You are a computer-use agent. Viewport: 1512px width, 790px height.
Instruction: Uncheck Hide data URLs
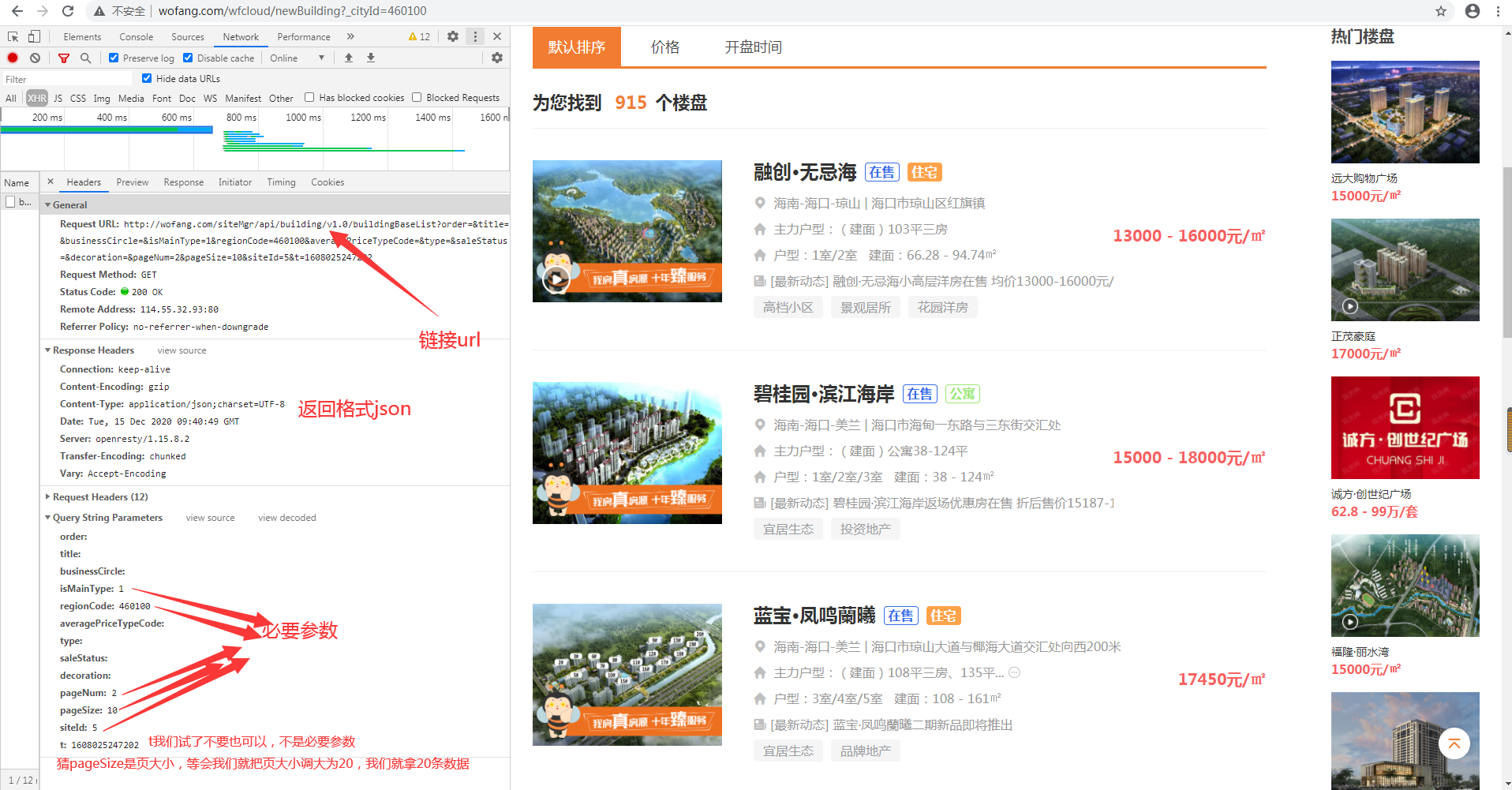[147, 78]
